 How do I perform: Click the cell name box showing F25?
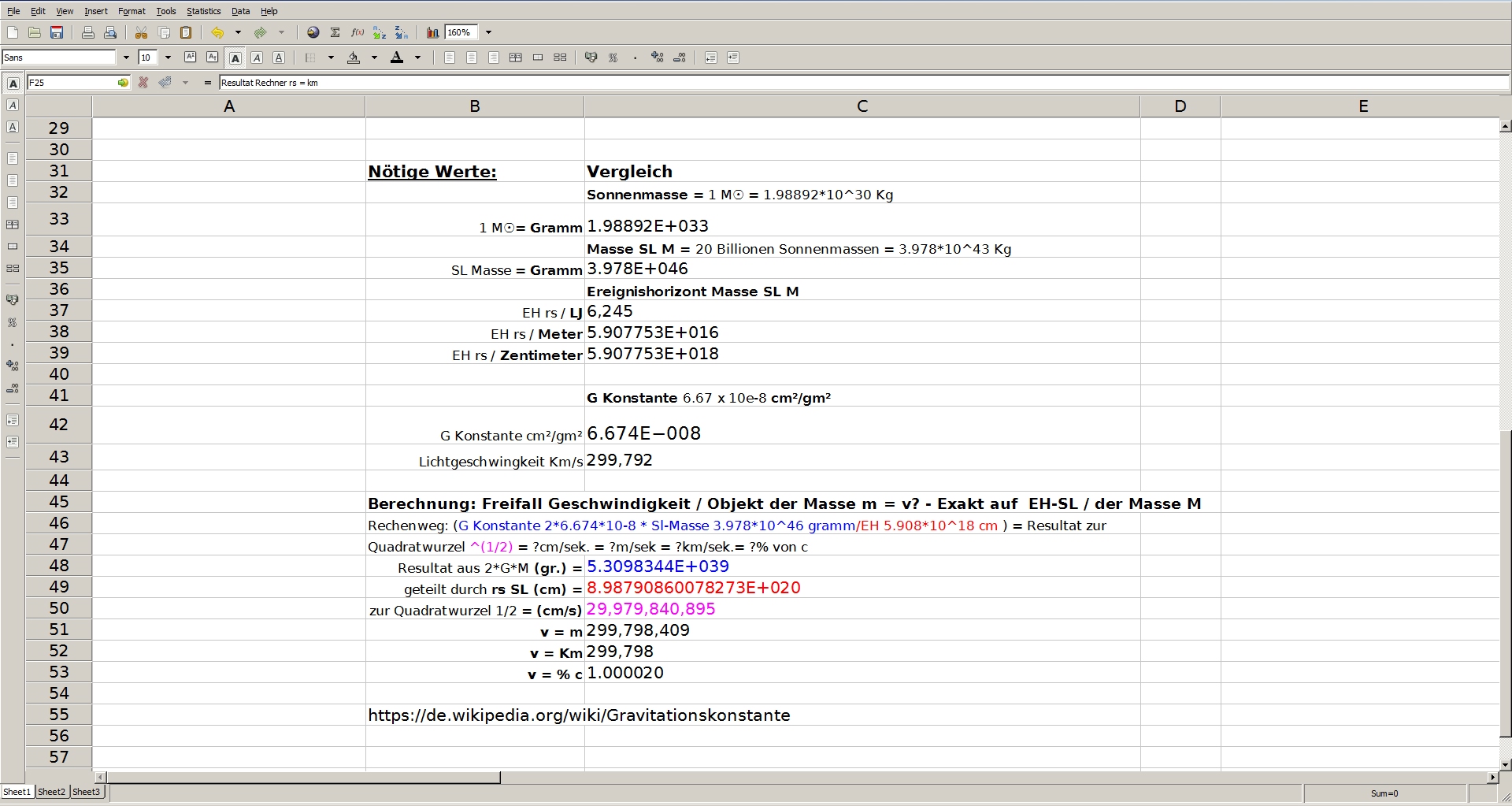coord(71,83)
